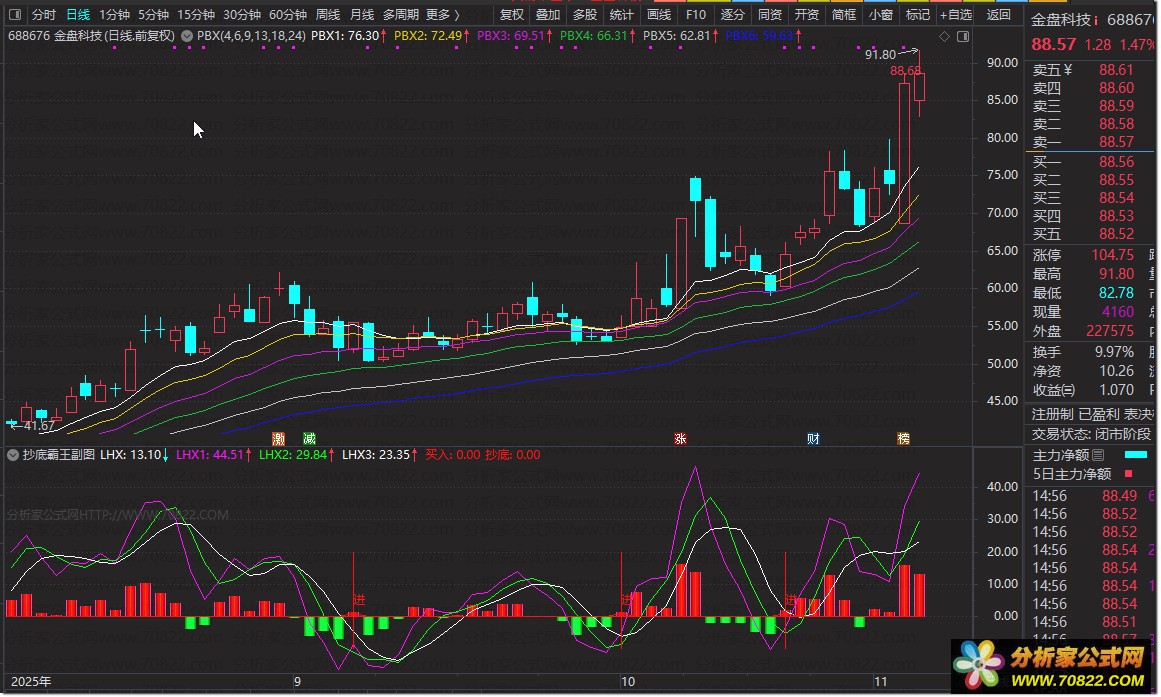Switch to 分时 intraday view
This screenshot has width=1161, height=697.
click(x=44, y=15)
